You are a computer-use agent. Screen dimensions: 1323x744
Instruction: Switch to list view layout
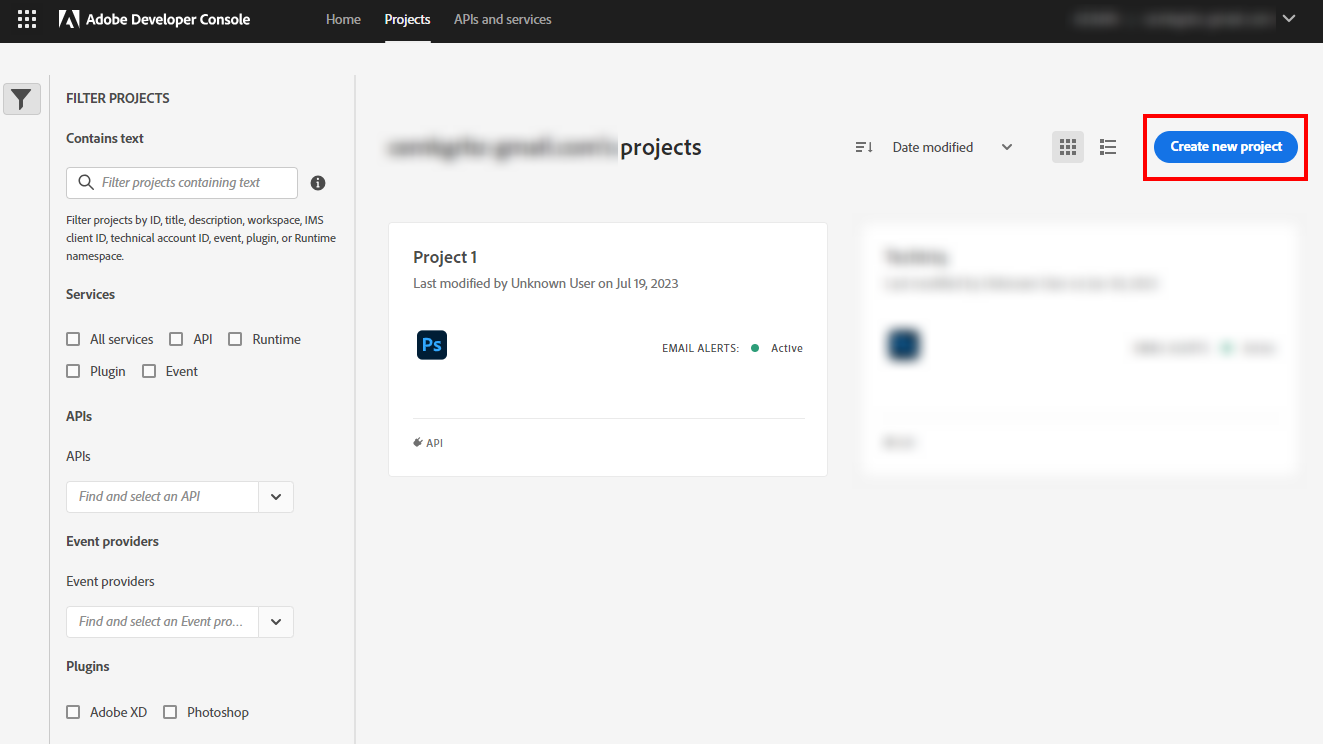point(1108,147)
